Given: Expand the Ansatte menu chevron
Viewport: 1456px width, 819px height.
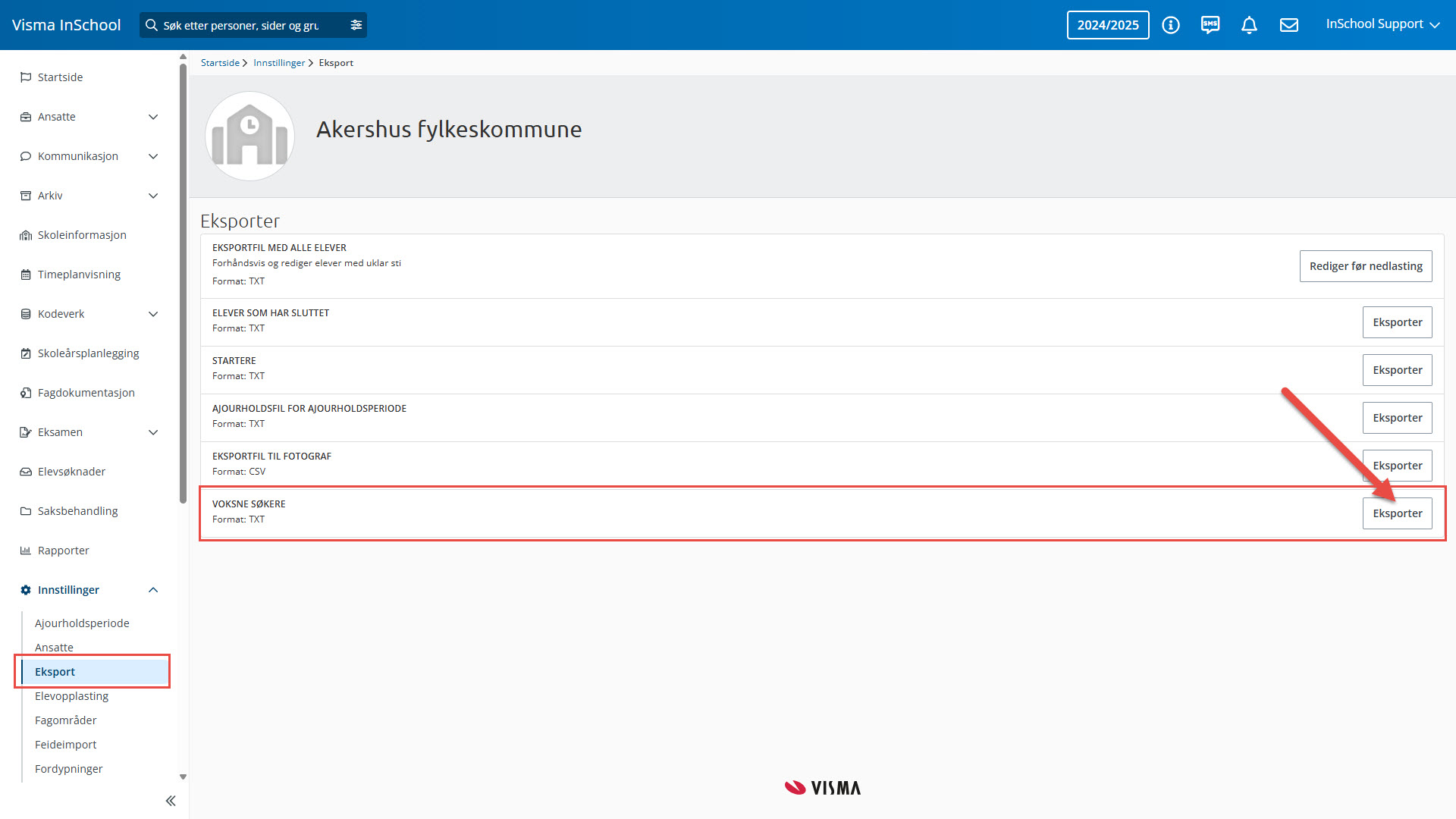Looking at the screenshot, I should click(153, 117).
